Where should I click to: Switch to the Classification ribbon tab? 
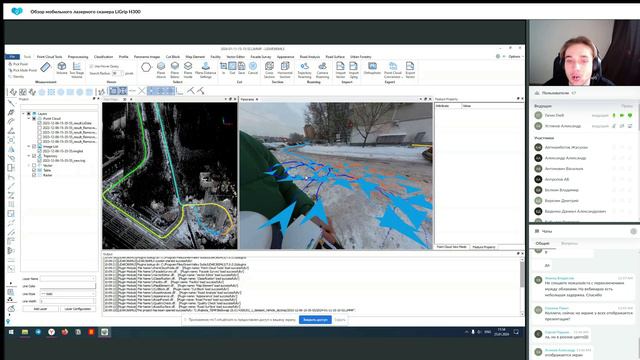coord(103,57)
